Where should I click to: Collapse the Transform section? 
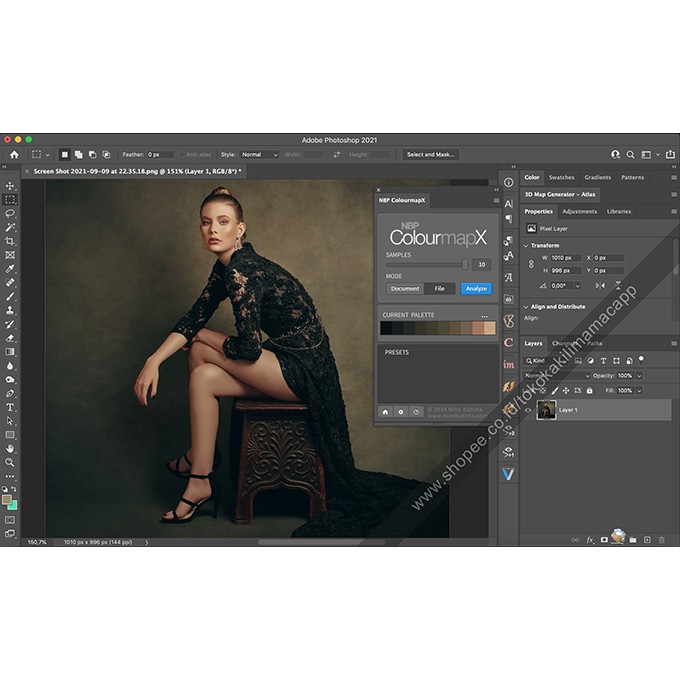(526, 246)
